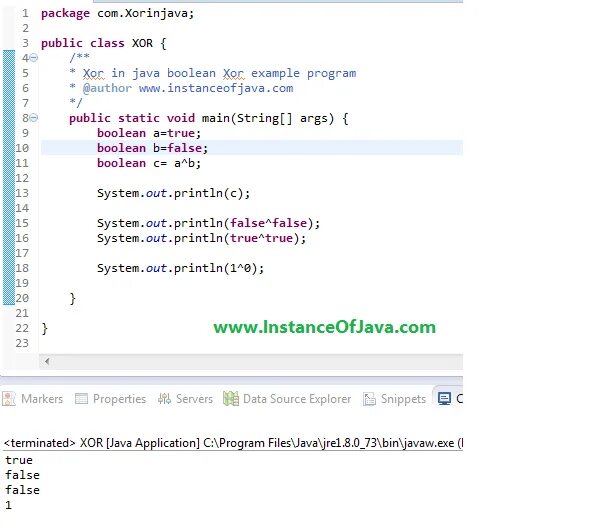Switch to the Properties tab
606x528 pixels.
(x=111, y=399)
